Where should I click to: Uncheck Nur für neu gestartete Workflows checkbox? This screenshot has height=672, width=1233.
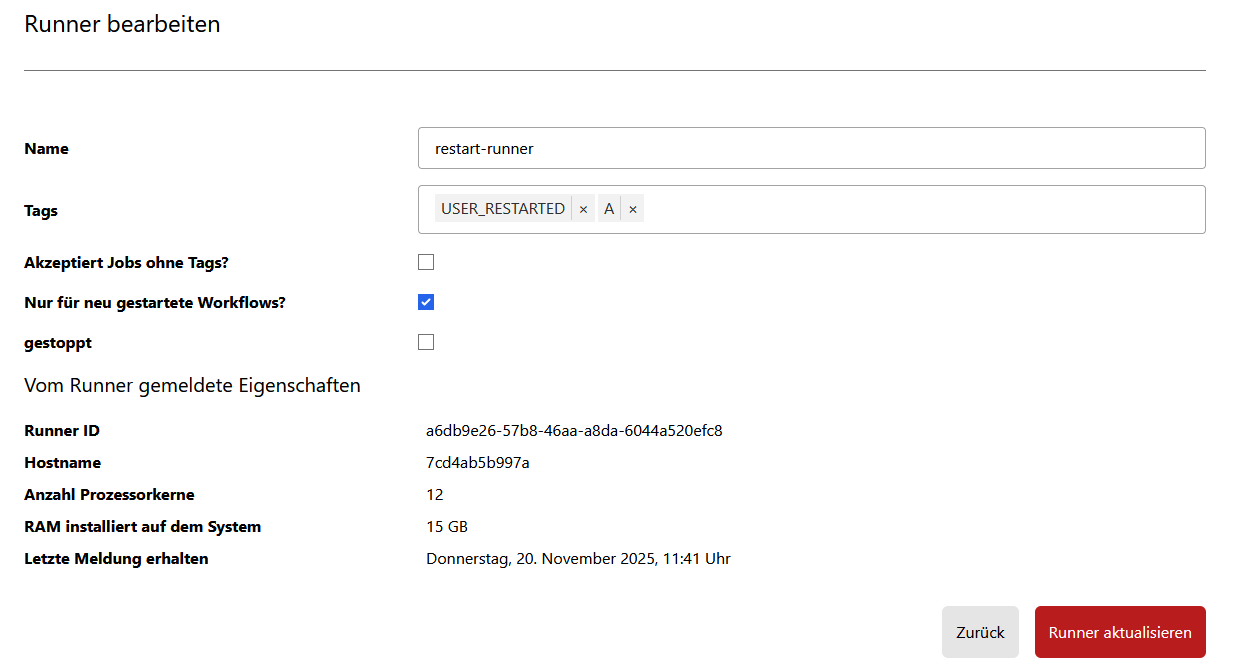click(x=426, y=302)
